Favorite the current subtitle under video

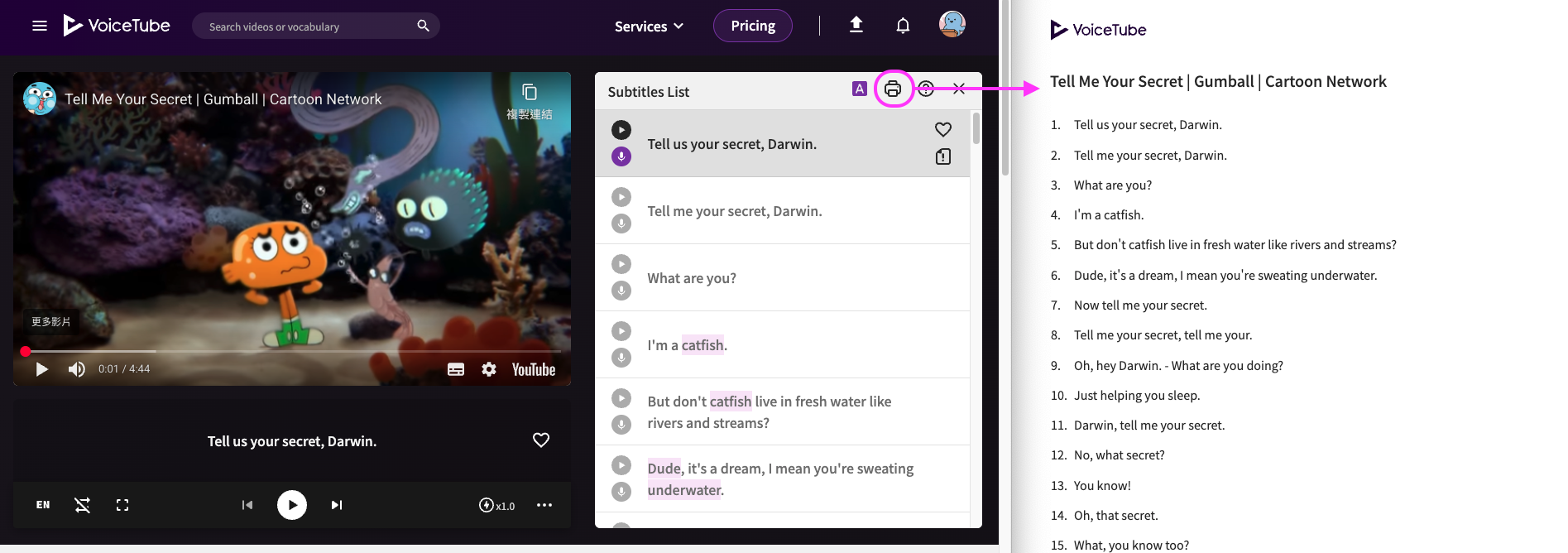click(541, 440)
